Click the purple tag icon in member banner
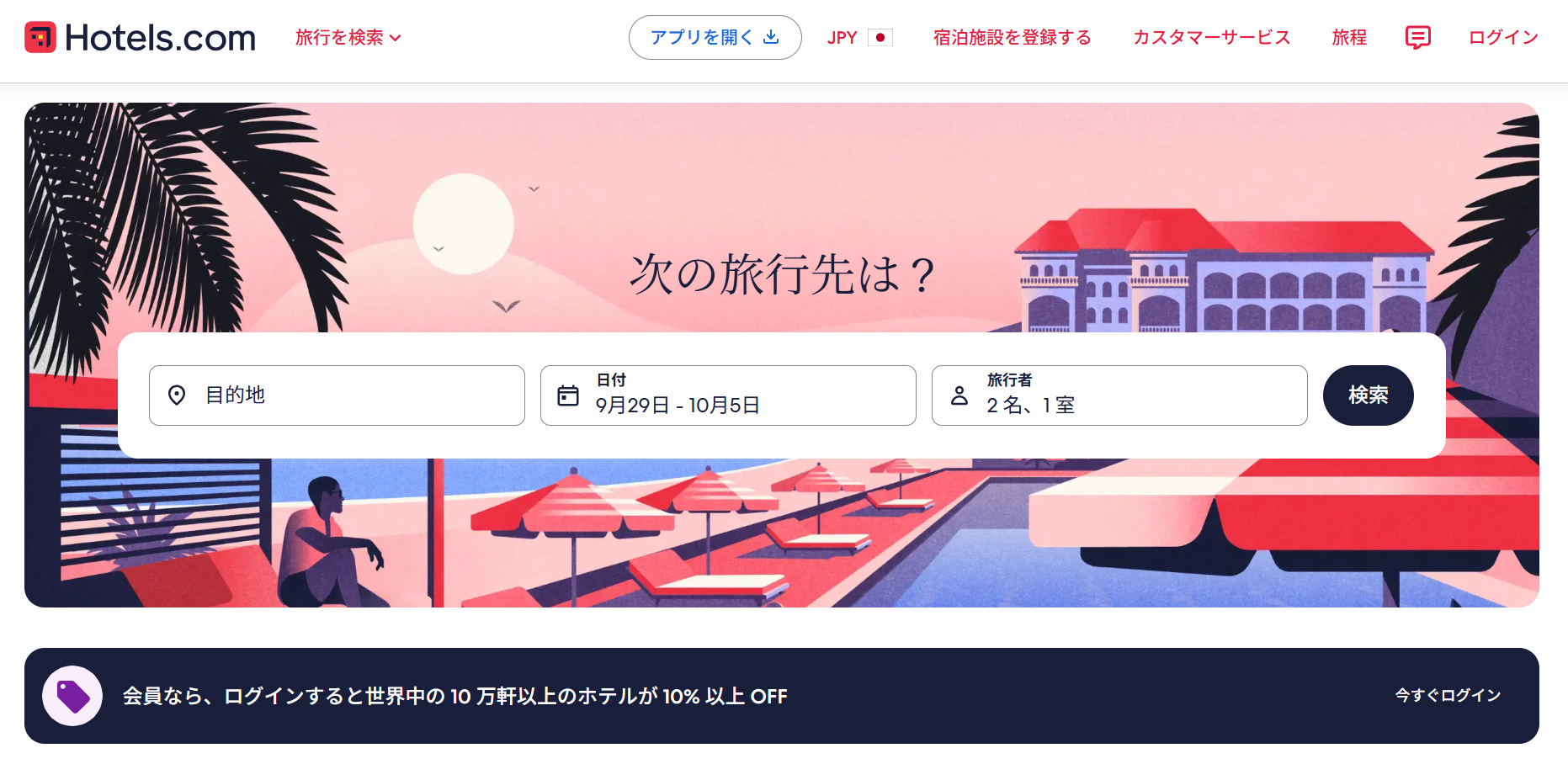The width and height of the screenshot is (1568, 764). [72, 696]
